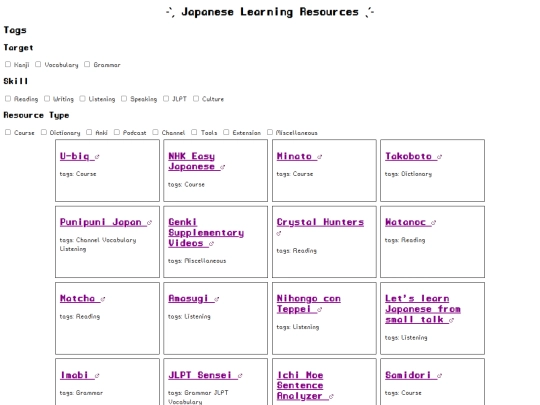Click external-link icon beside Imabi

point(97,375)
